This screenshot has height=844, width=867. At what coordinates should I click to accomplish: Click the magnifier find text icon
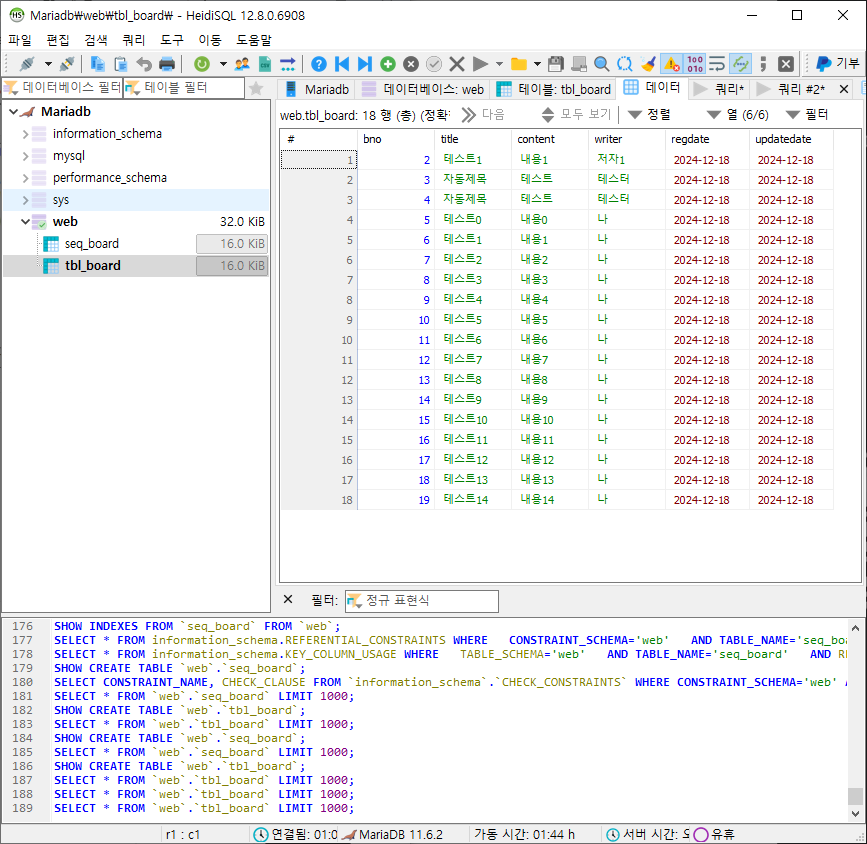602,64
